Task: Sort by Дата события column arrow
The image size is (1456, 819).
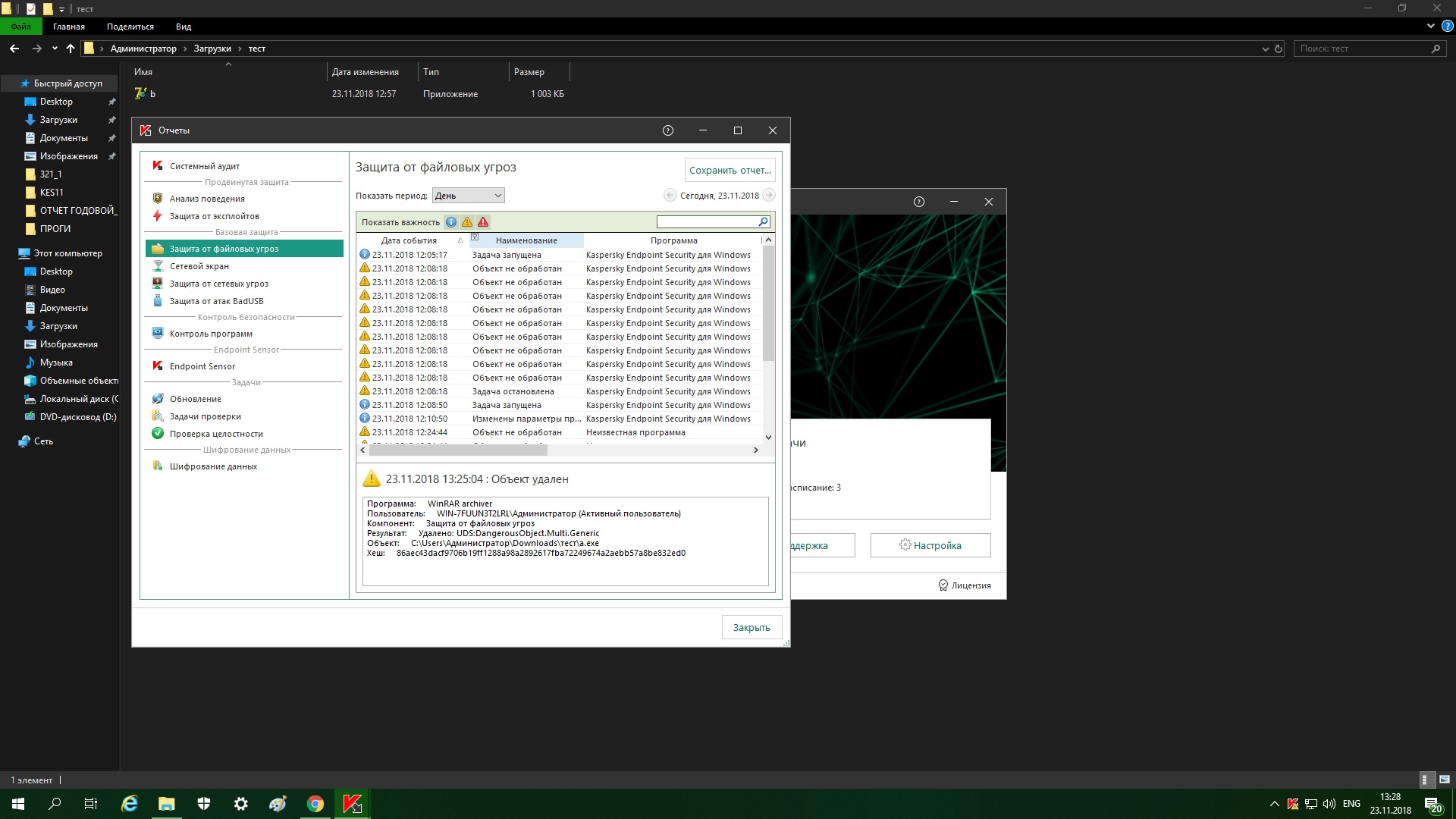Action: (x=460, y=240)
